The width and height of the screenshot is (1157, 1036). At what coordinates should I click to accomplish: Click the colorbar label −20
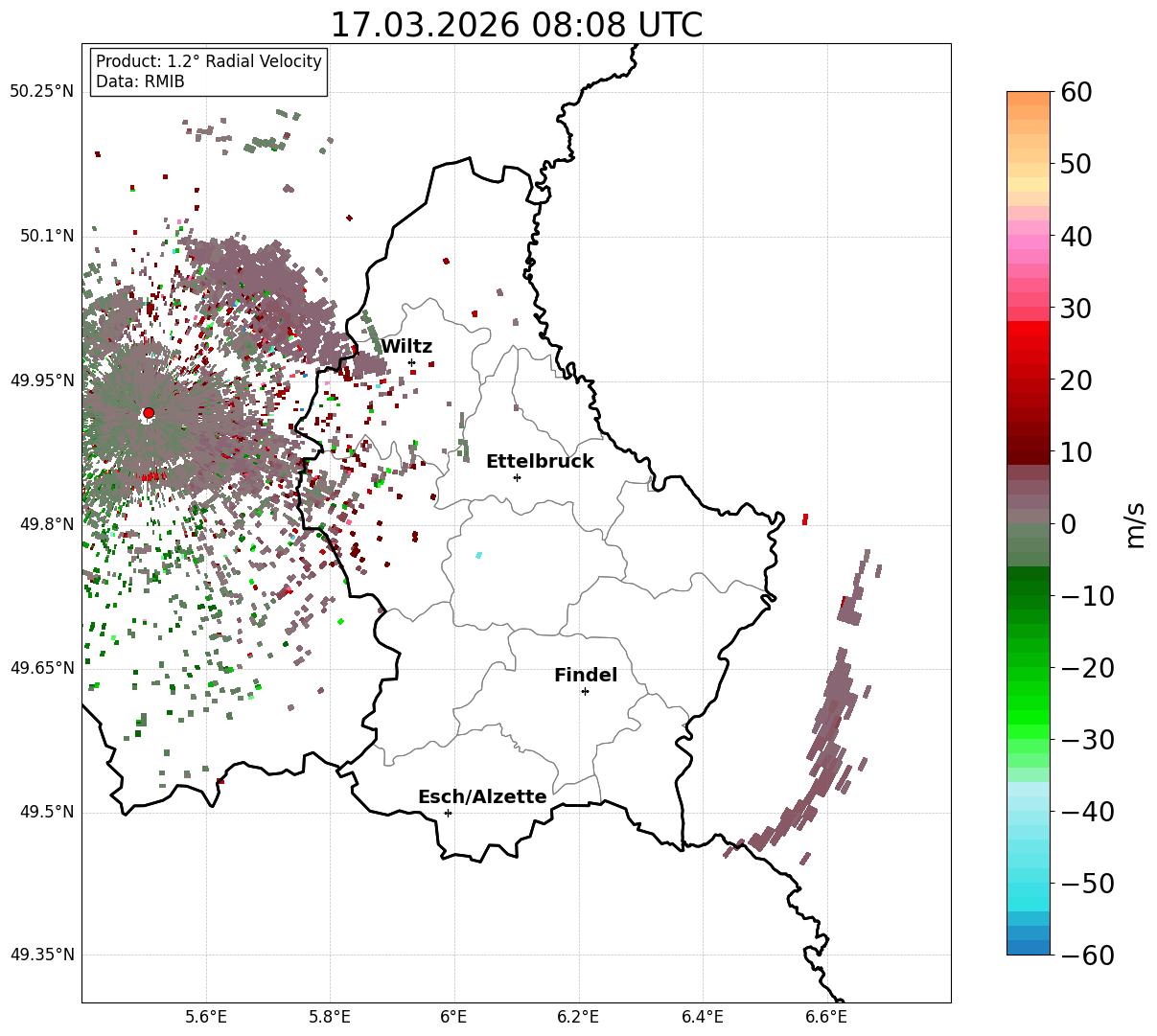[1087, 668]
